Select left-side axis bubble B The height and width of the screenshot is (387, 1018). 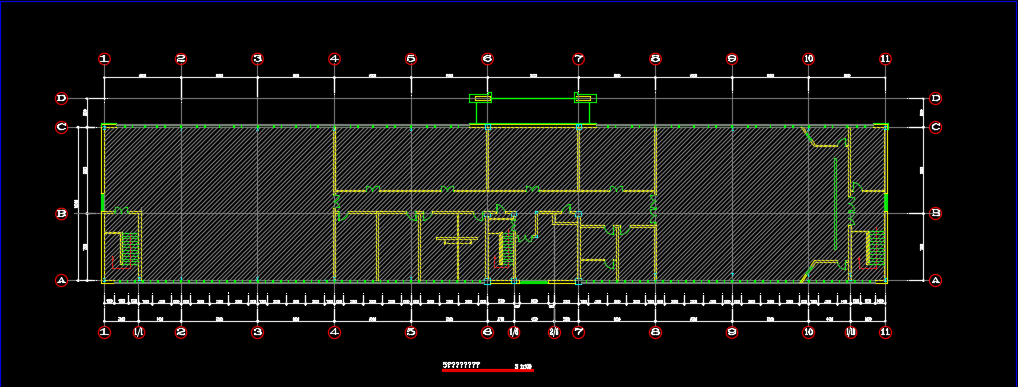tap(62, 213)
